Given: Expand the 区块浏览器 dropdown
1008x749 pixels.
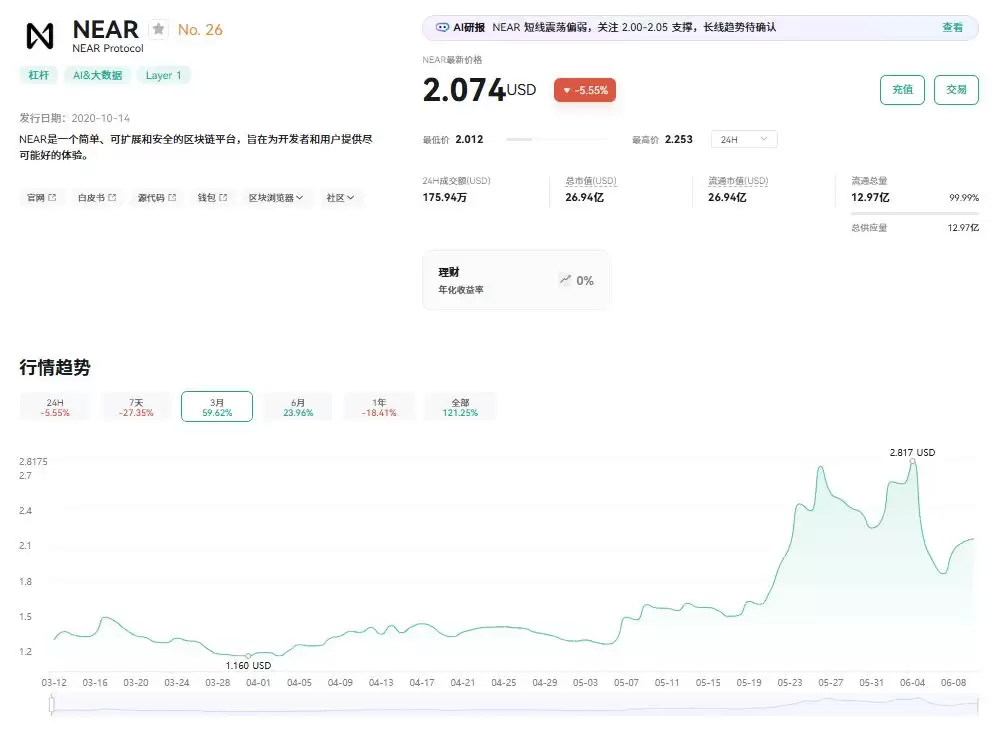Looking at the screenshot, I should [x=276, y=197].
